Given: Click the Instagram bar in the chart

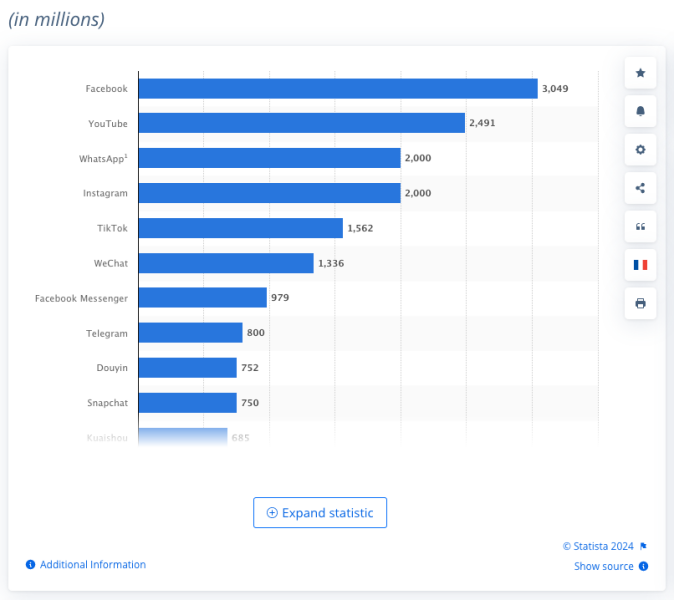Looking at the screenshot, I should [270, 193].
